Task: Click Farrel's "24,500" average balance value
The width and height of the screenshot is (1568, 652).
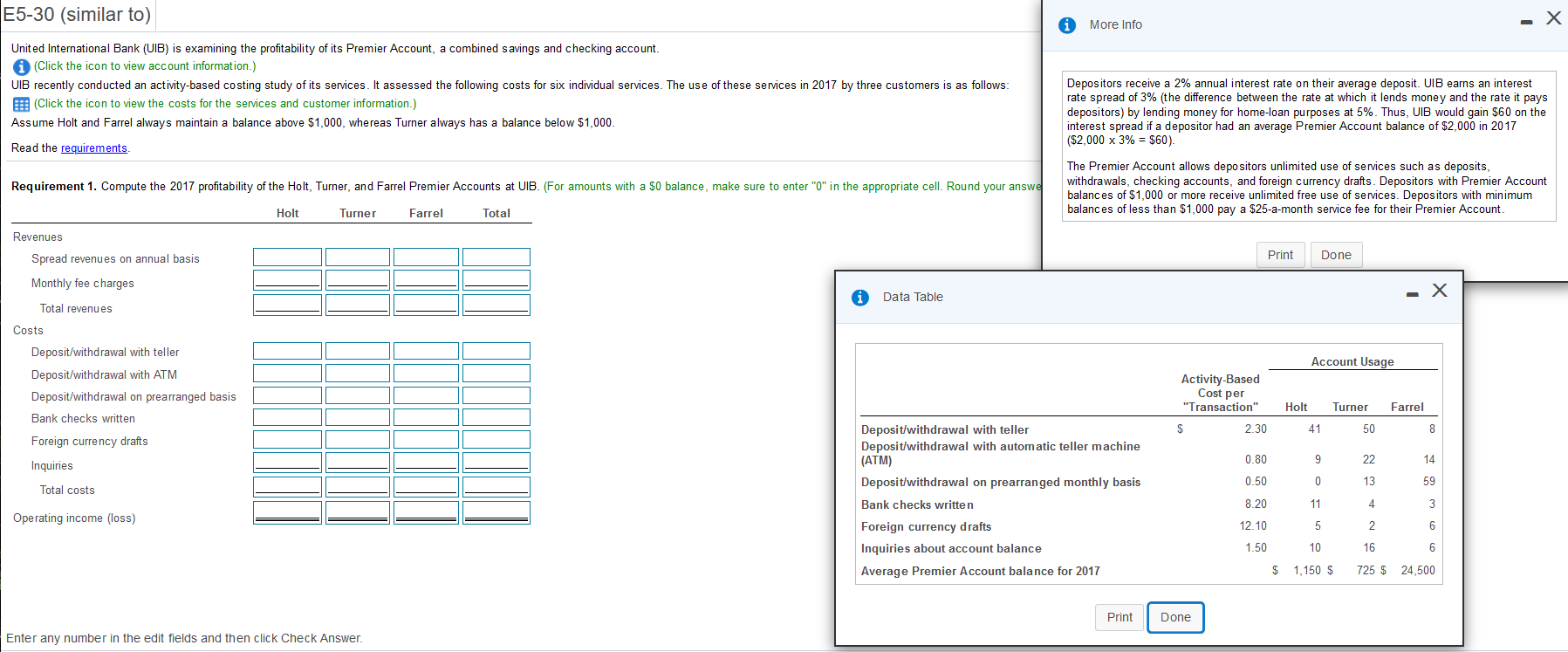Action: click(1418, 570)
